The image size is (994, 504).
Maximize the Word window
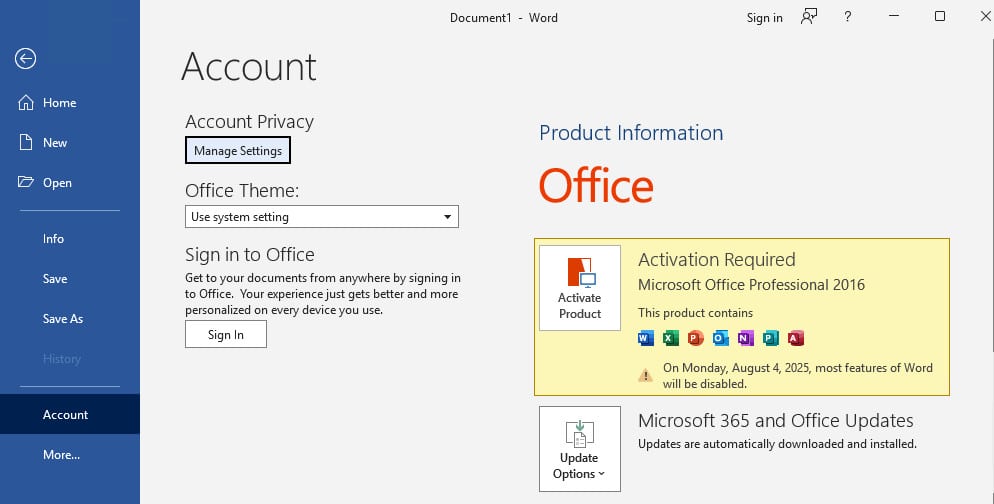point(940,16)
